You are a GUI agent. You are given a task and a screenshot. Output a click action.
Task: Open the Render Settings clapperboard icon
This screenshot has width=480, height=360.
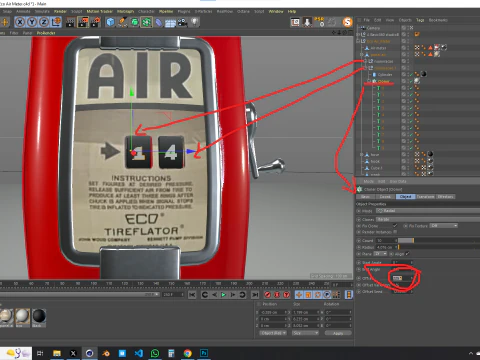click(x=95, y=22)
